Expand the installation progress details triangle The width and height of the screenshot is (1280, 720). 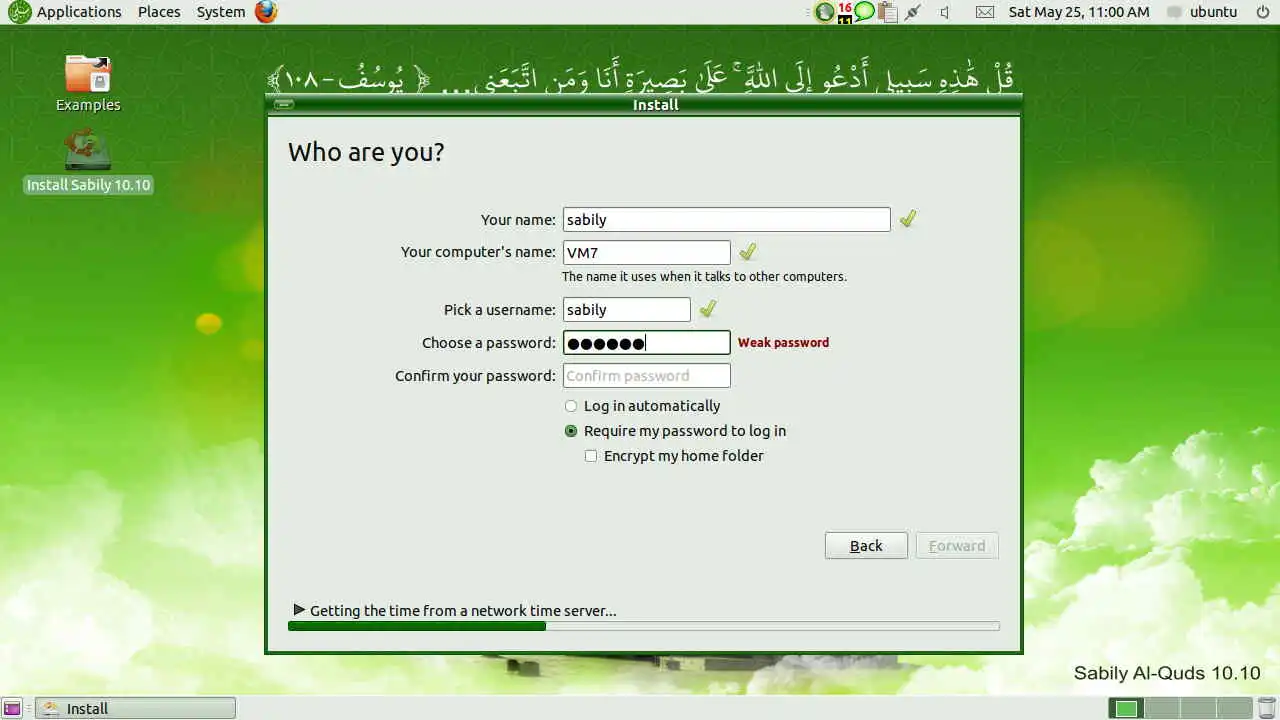pyautogui.click(x=299, y=609)
